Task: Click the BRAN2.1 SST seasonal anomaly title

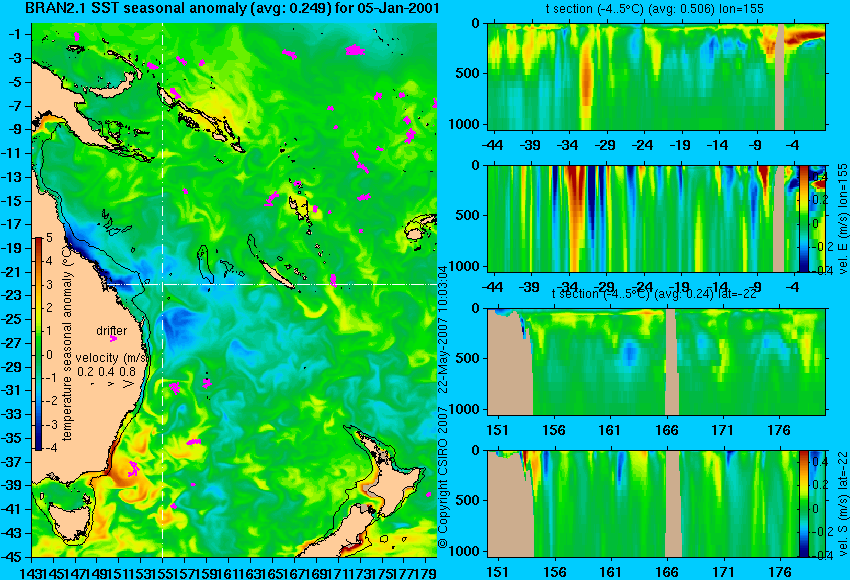Action: 233,9
